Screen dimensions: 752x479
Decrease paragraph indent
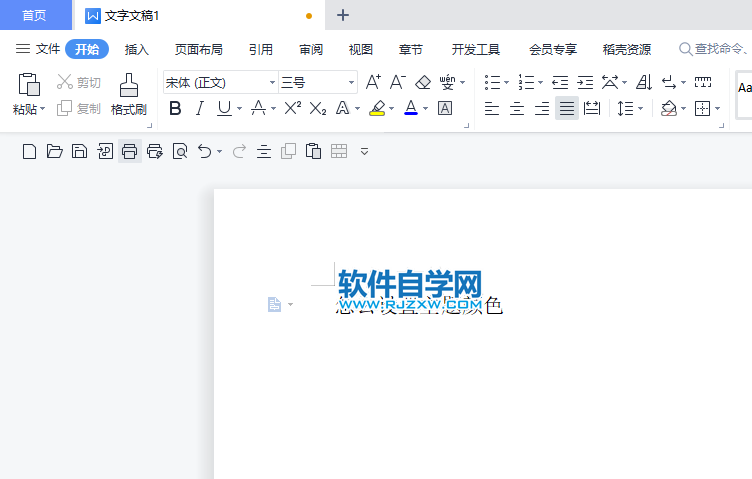tap(560, 82)
